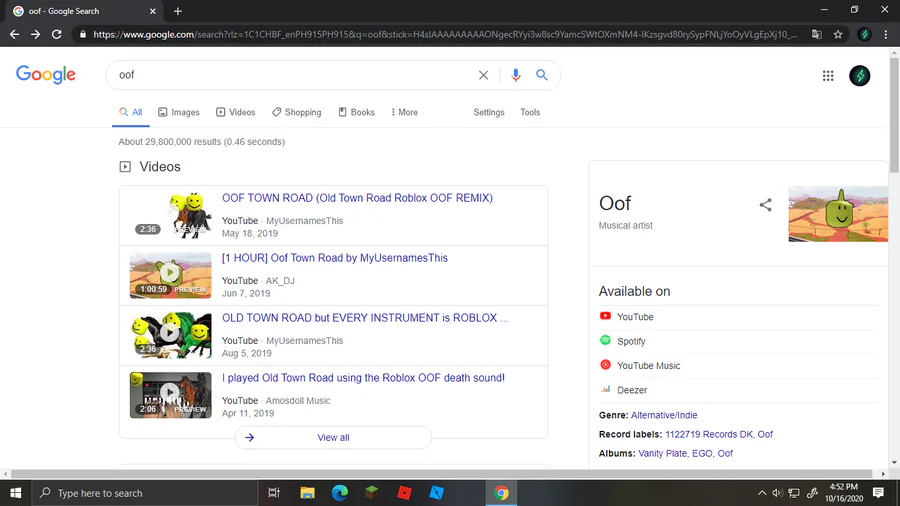The image size is (900, 506).
Task: Click the YouTube Music icon
Action: pos(605,365)
